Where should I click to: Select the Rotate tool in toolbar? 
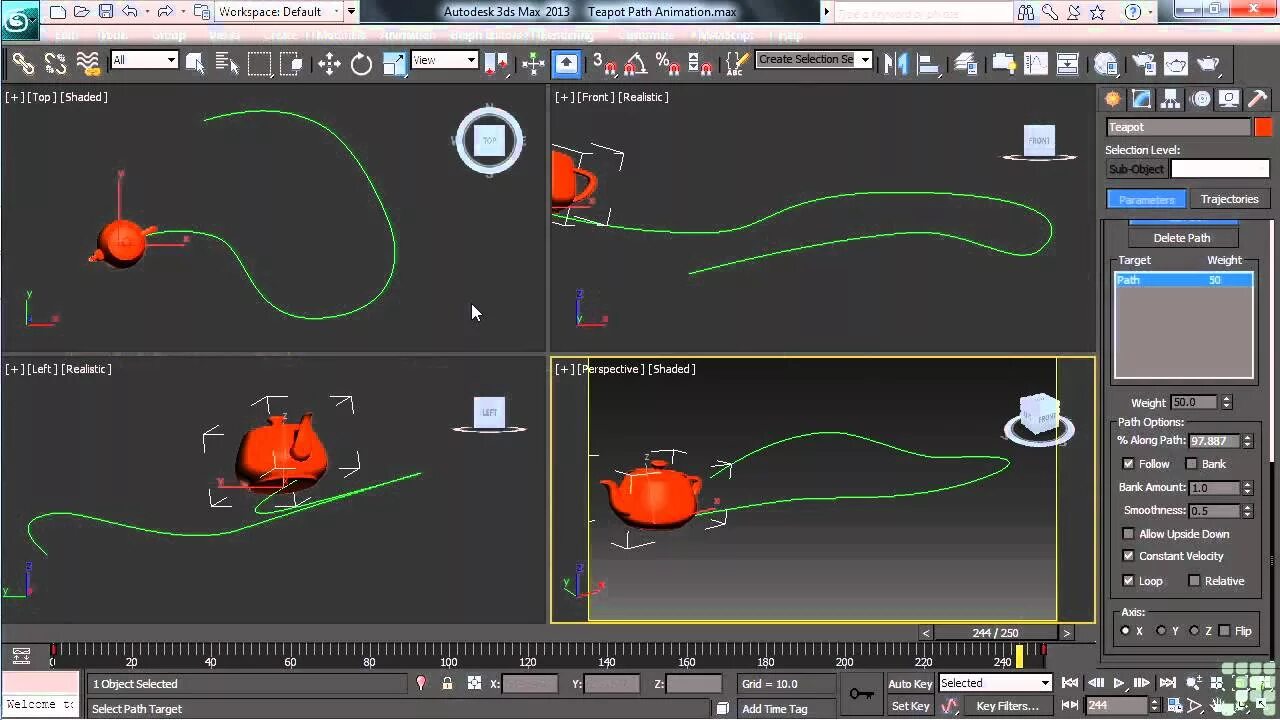click(361, 65)
